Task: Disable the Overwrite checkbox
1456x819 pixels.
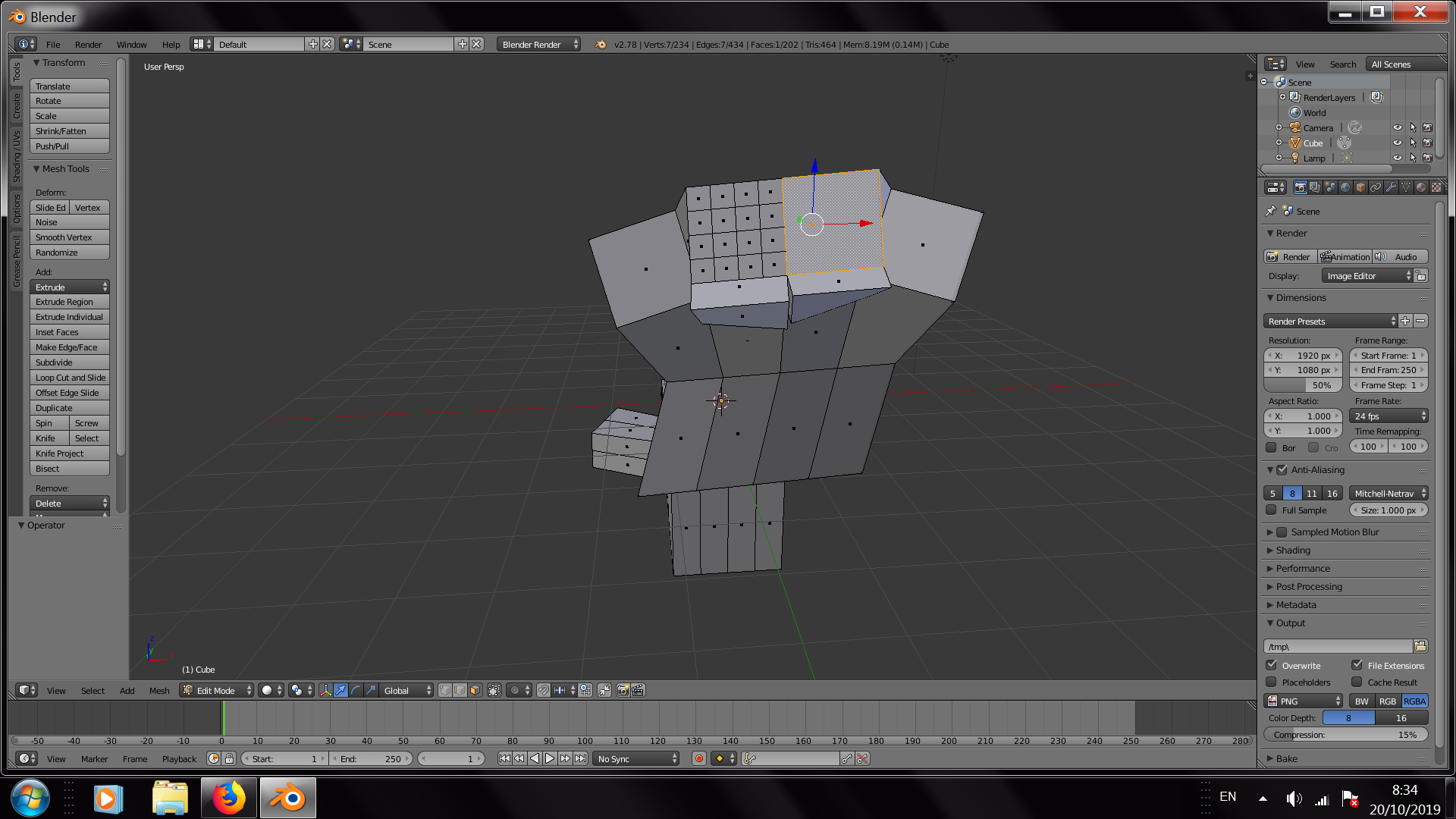Action: [1272, 665]
